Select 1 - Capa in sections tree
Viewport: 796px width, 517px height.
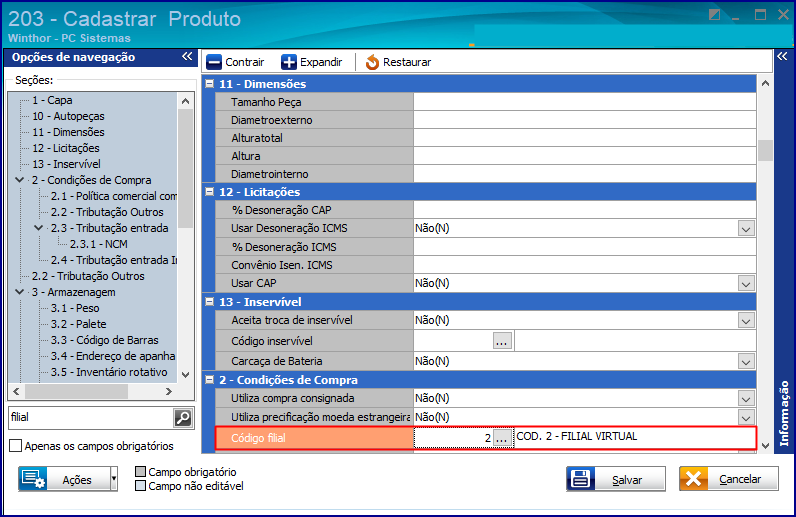click(52, 100)
